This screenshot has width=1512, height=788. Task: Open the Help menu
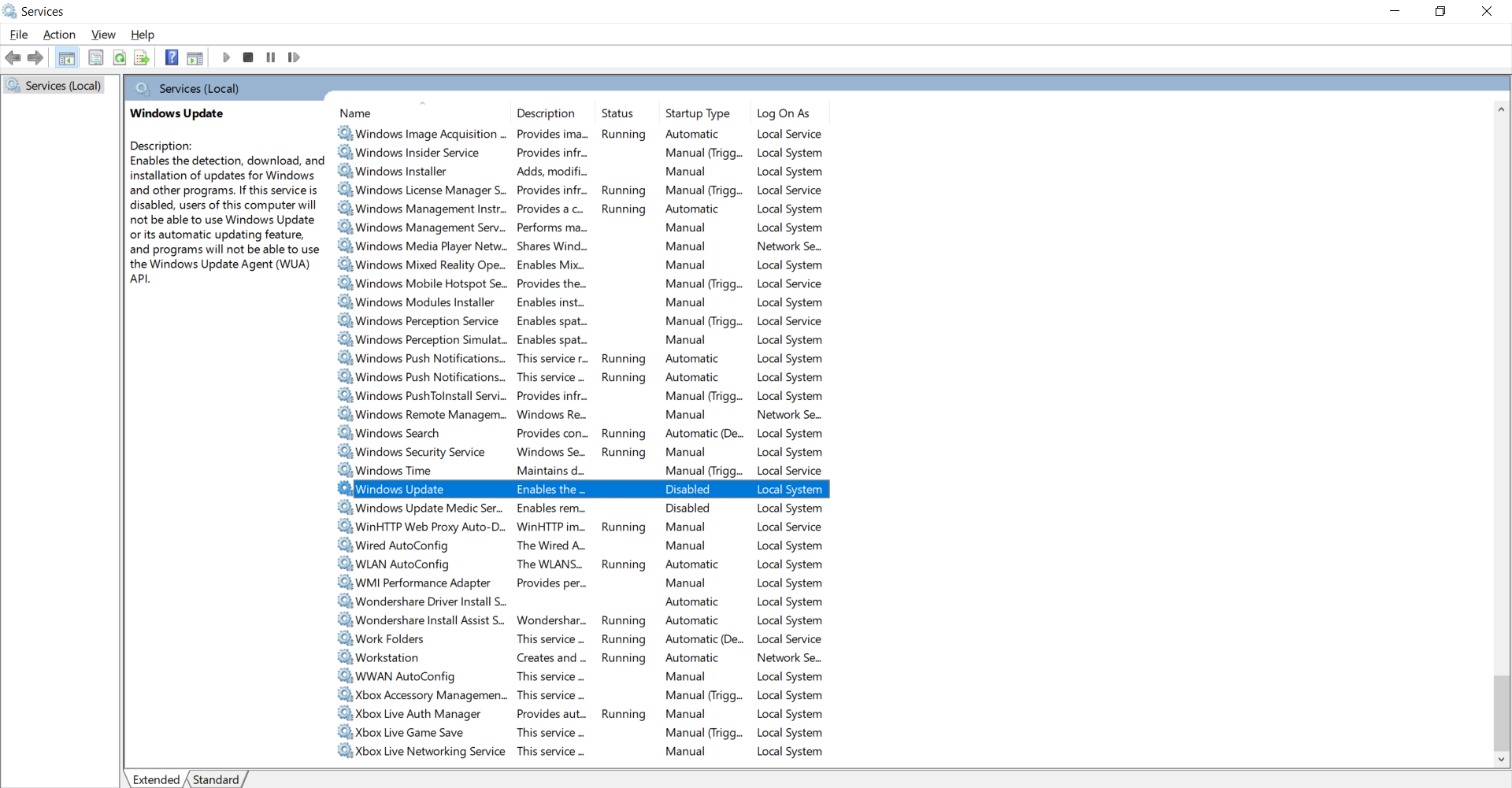click(x=143, y=35)
